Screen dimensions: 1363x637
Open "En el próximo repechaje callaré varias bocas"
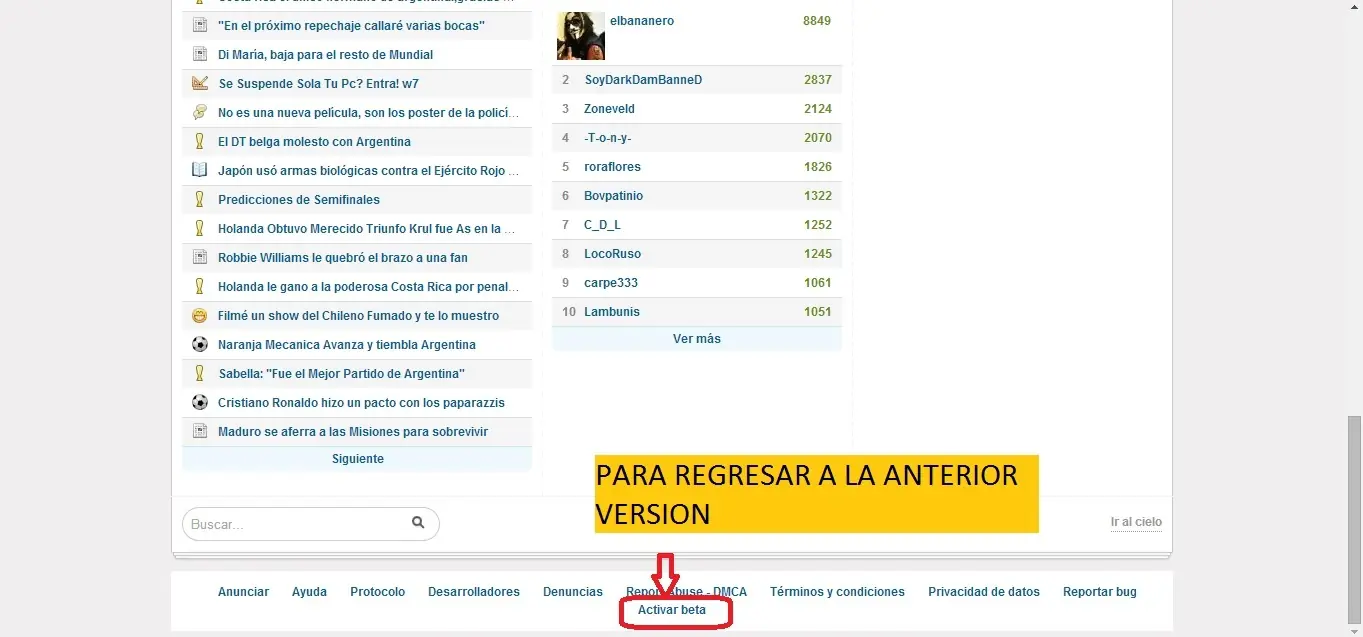tap(351, 25)
